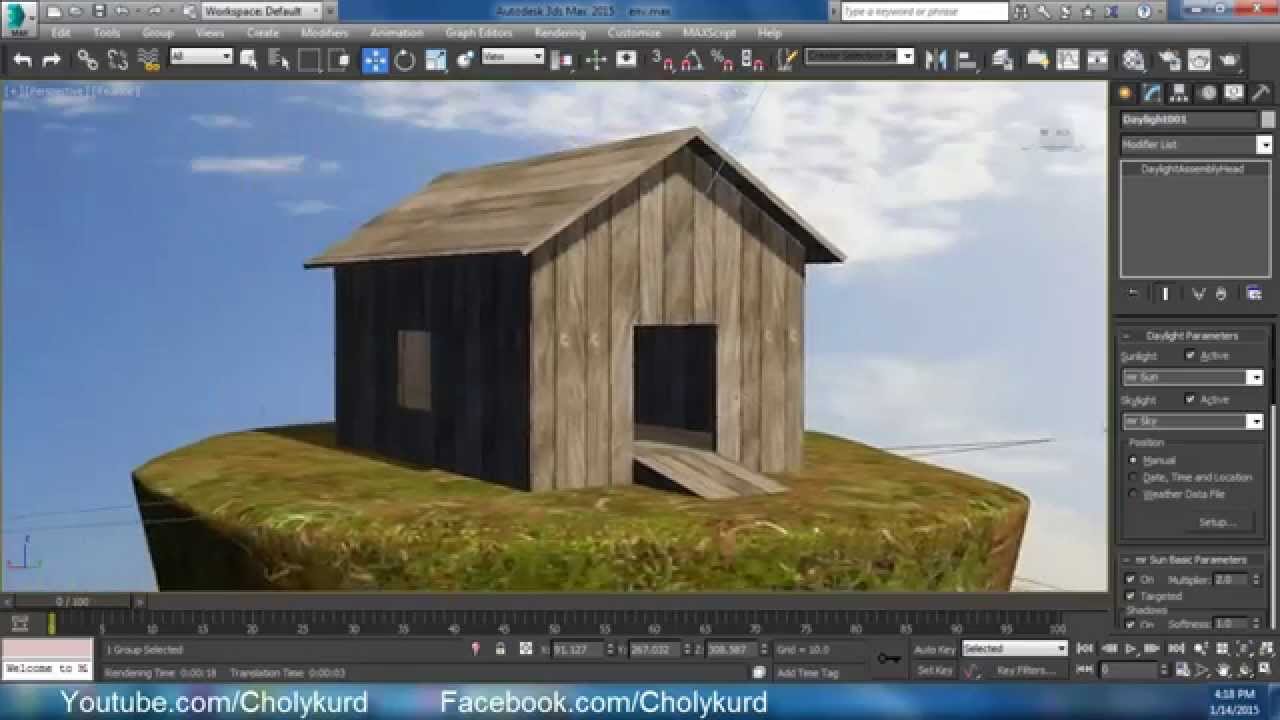Expand the Modifier List dropdown
The image size is (1280, 720).
tap(1196, 145)
